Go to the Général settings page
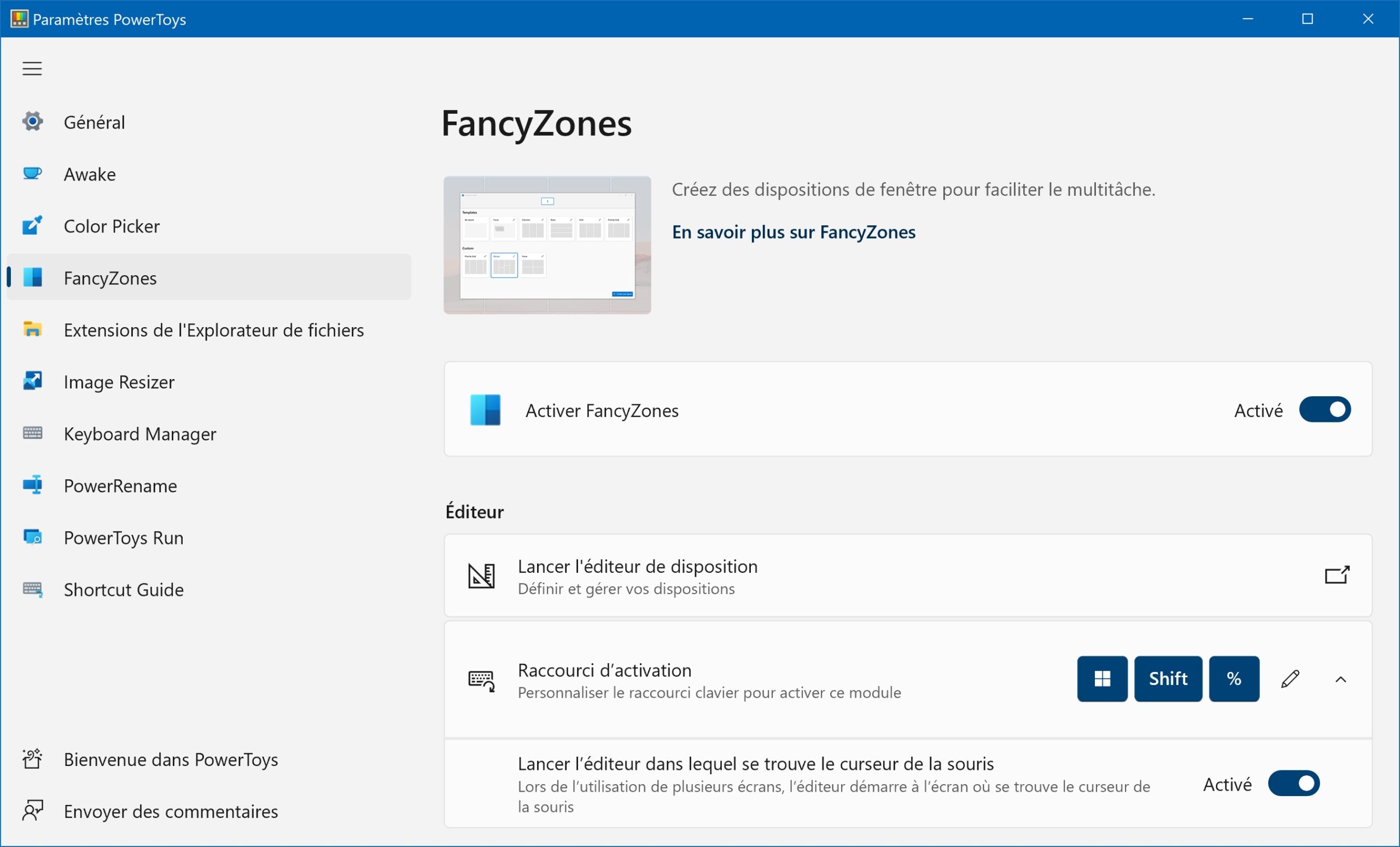 pos(208,121)
